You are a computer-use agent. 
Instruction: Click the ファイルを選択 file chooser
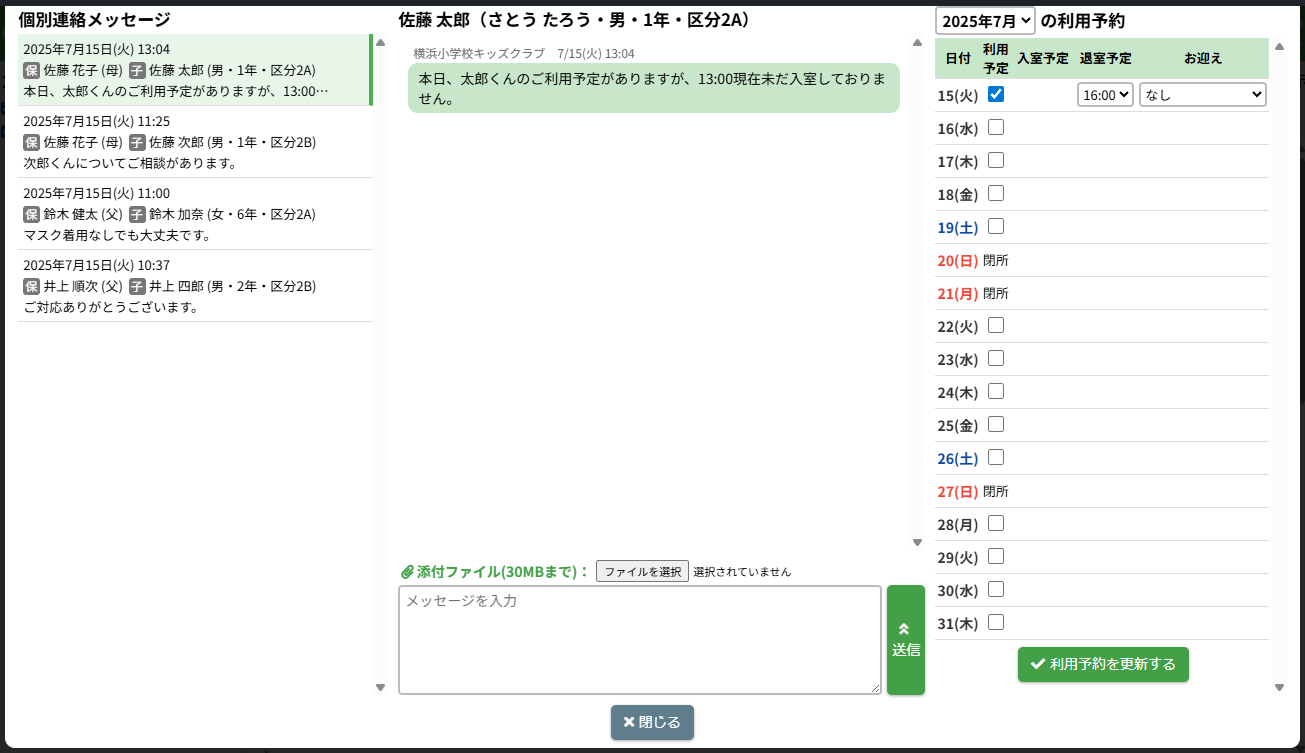click(x=642, y=572)
